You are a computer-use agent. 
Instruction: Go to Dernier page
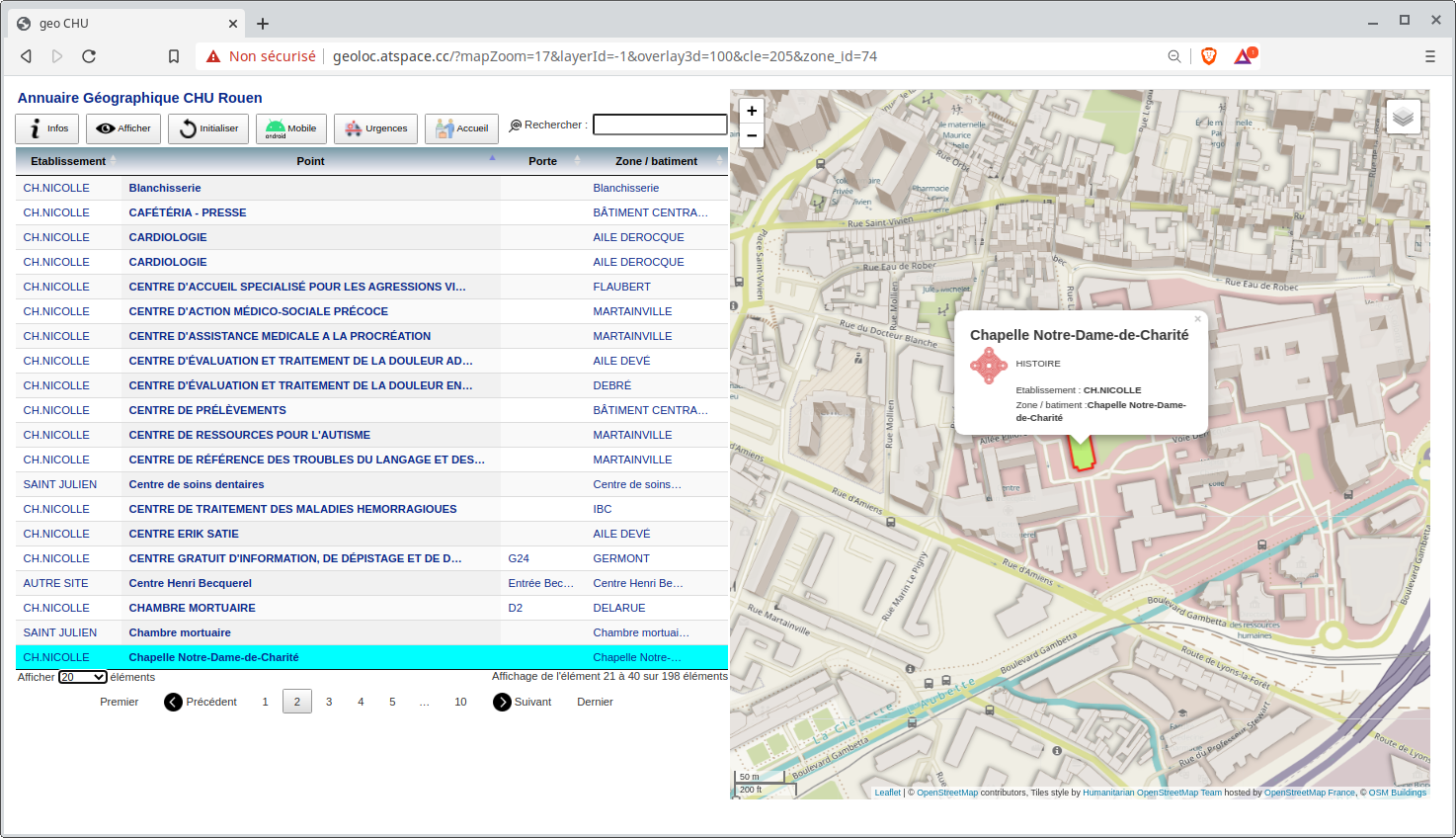click(x=595, y=702)
